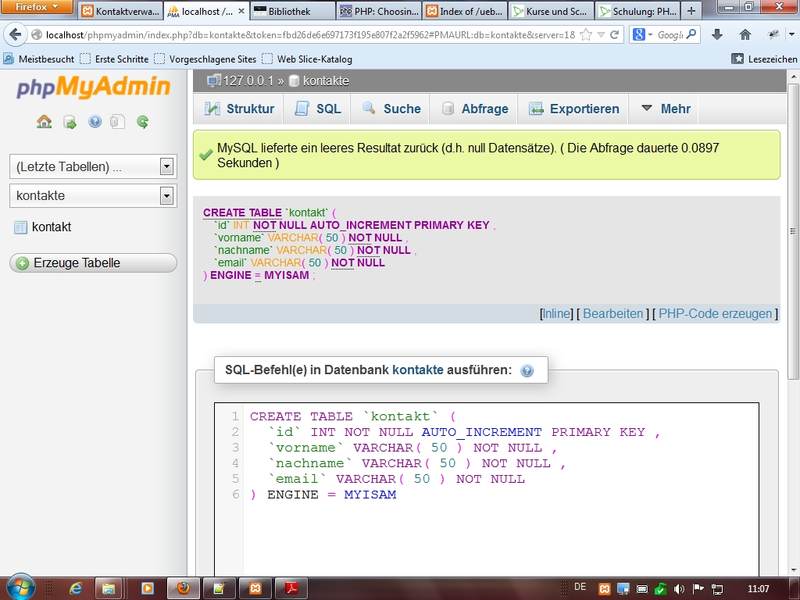This screenshot has width=800, height=600.
Task: Open the kontakte database dropdown
Action: (x=167, y=196)
